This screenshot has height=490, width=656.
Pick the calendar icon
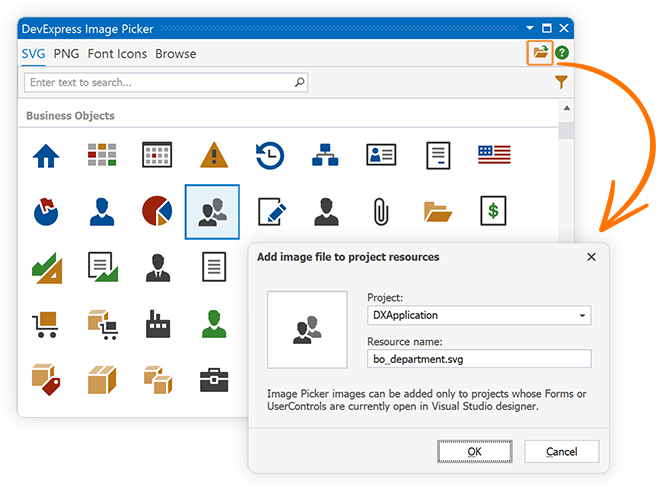pos(157,155)
